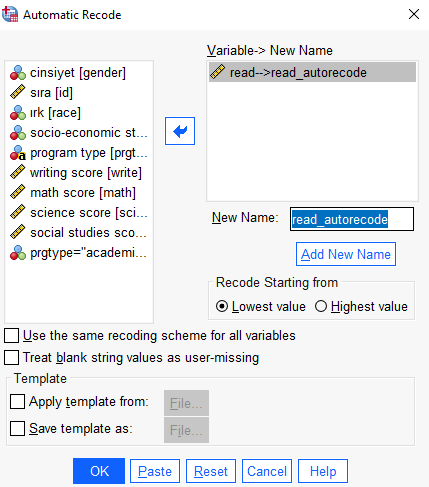The width and height of the screenshot is (429, 487).
Task: Check Treat blank string values as user-missing
Action: 11,358
